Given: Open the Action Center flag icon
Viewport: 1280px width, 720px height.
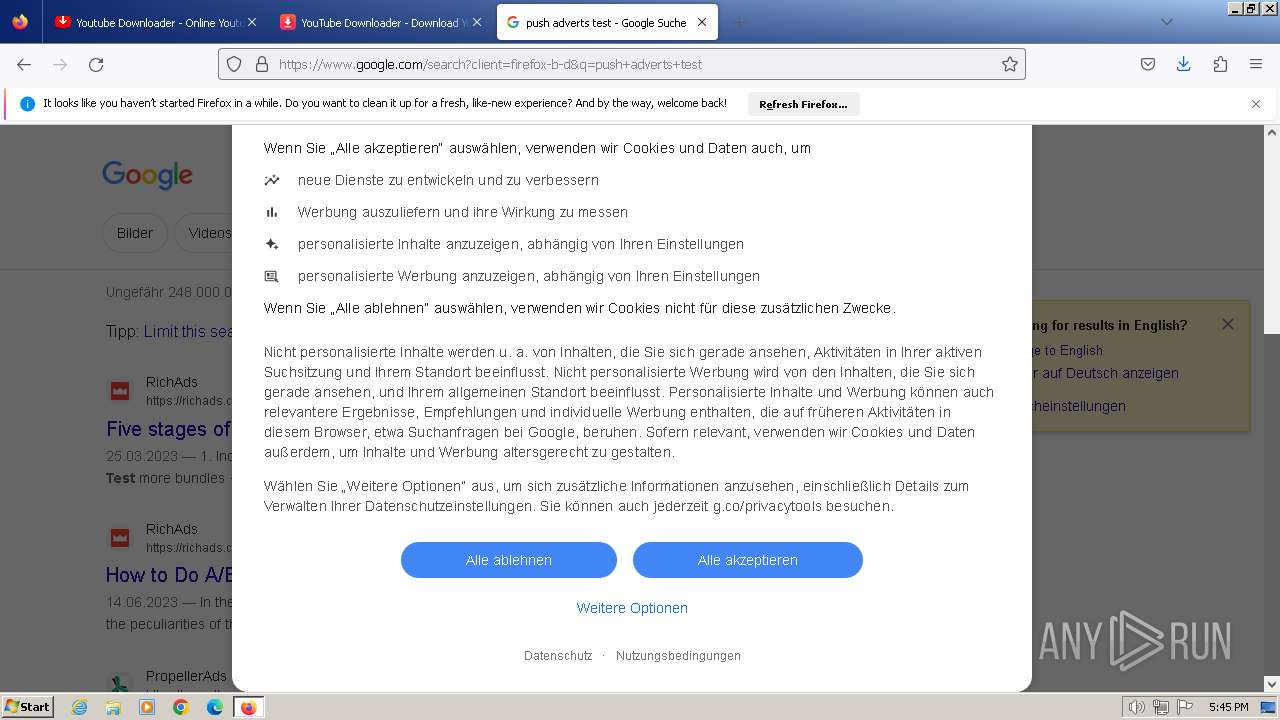Looking at the screenshot, I should [x=1185, y=707].
